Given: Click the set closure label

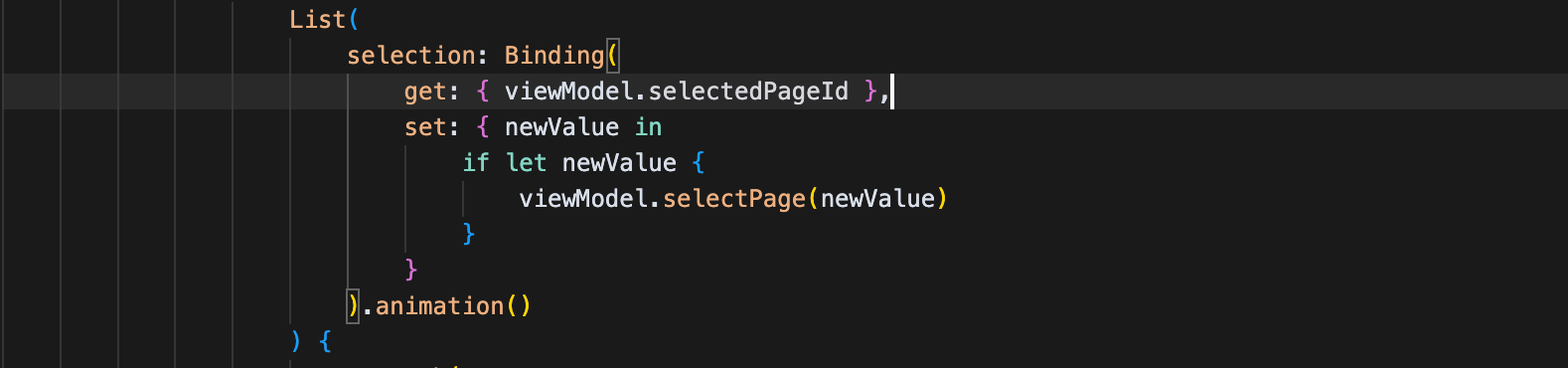Looking at the screenshot, I should click(x=424, y=127).
